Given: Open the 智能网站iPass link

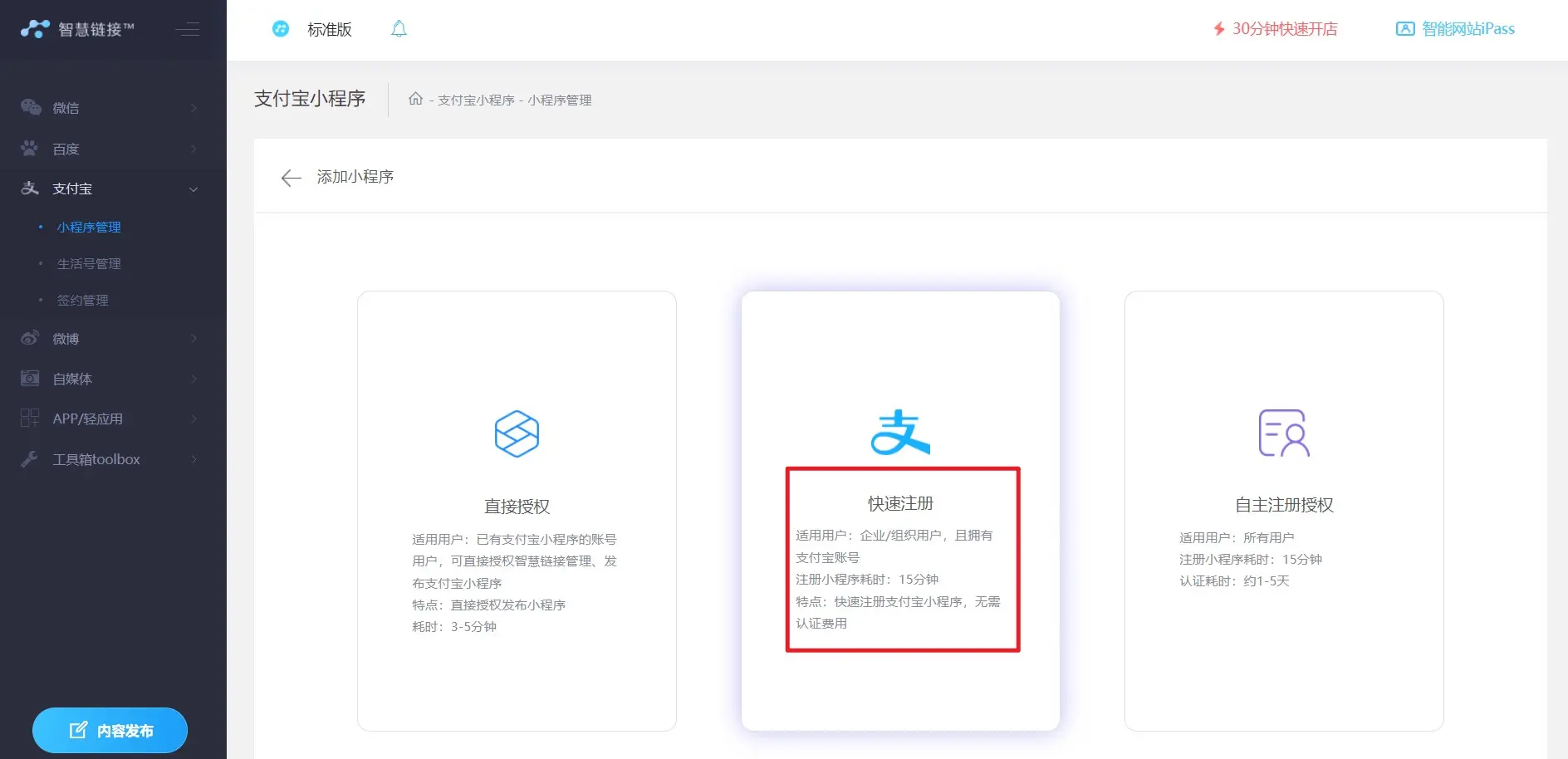Looking at the screenshot, I should [x=1455, y=29].
